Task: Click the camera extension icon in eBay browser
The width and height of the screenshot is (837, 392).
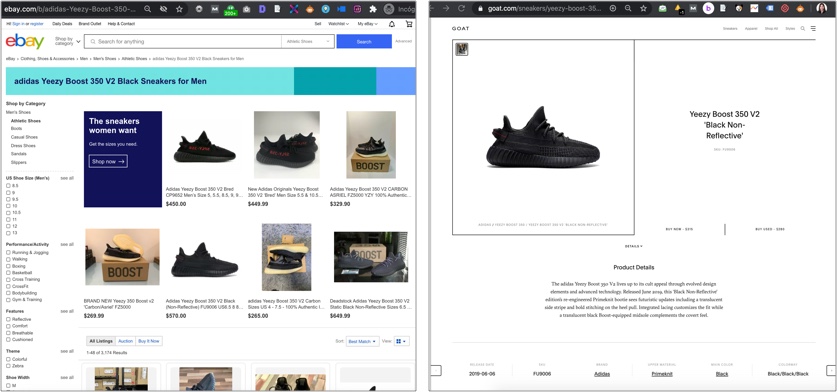Action: click(246, 9)
